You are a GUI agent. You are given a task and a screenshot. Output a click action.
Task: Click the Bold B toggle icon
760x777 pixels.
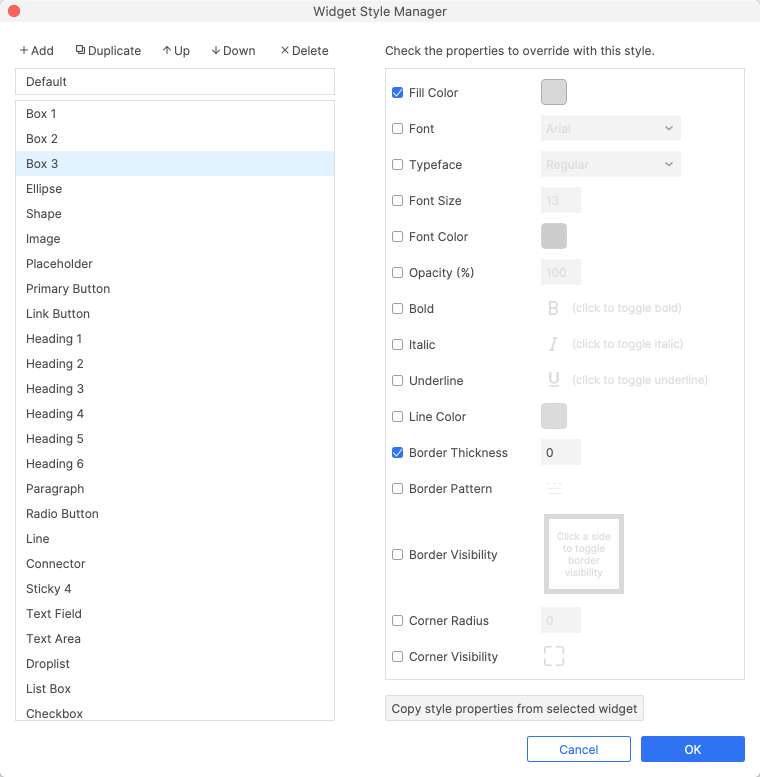pyautogui.click(x=553, y=308)
